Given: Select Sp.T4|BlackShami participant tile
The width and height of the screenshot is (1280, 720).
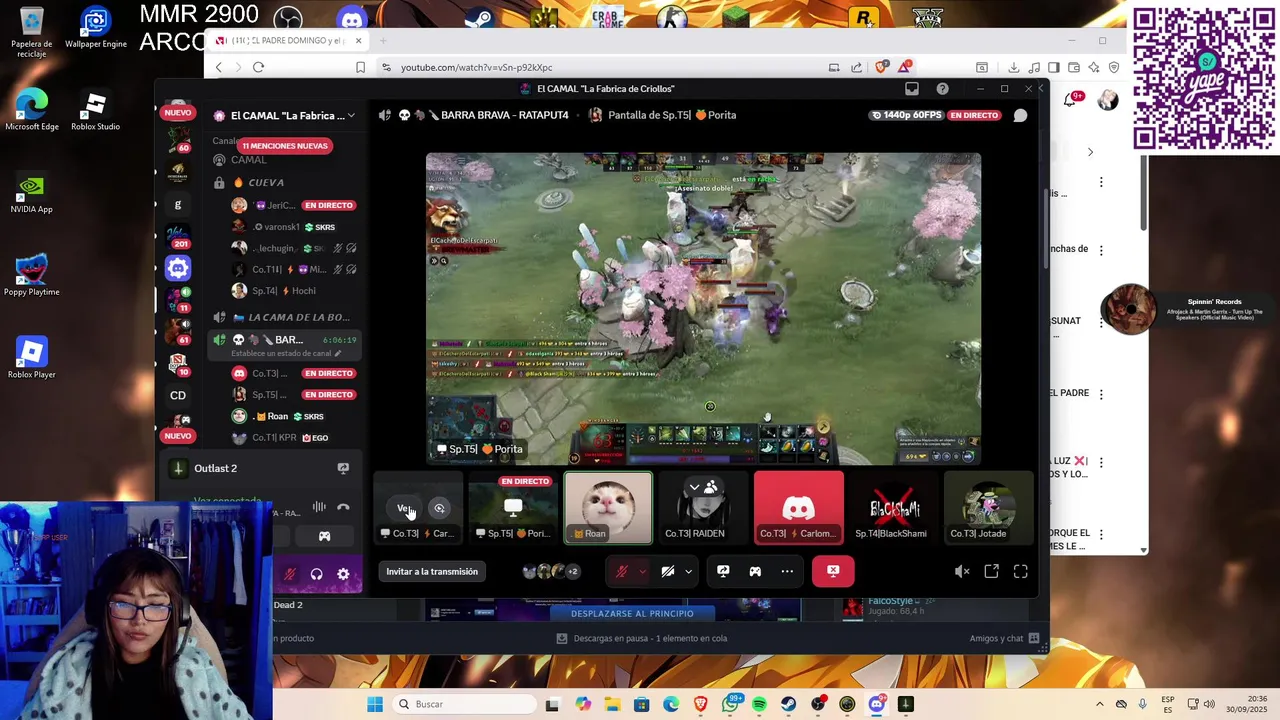Looking at the screenshot, I should pos(893,508).
